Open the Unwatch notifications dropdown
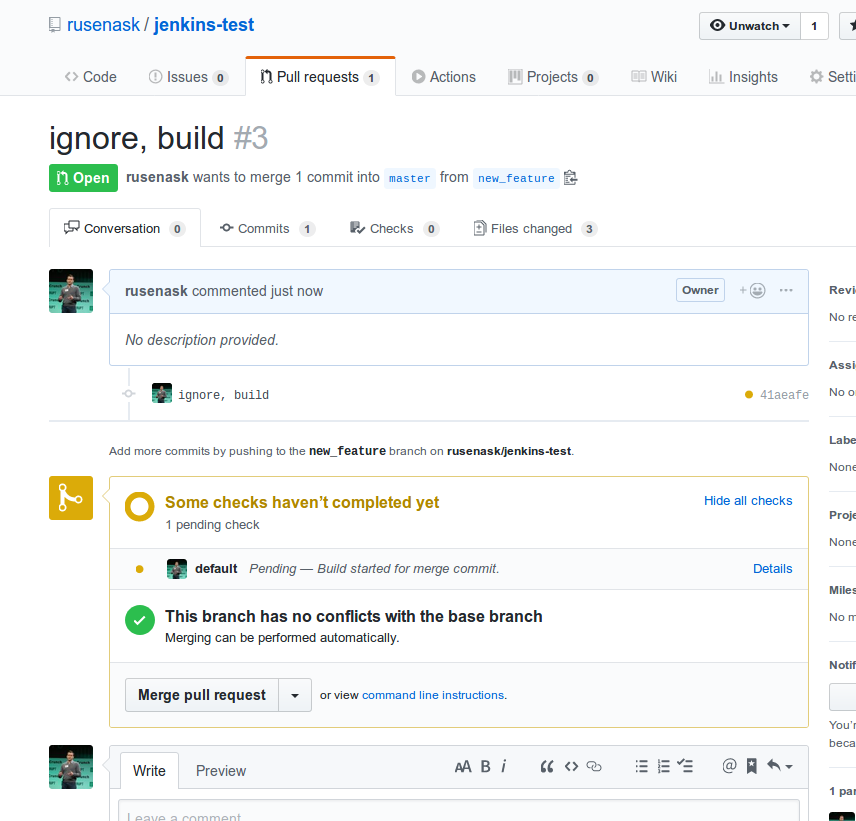Screen dimensions: 856x821 (x=749, y=26)
